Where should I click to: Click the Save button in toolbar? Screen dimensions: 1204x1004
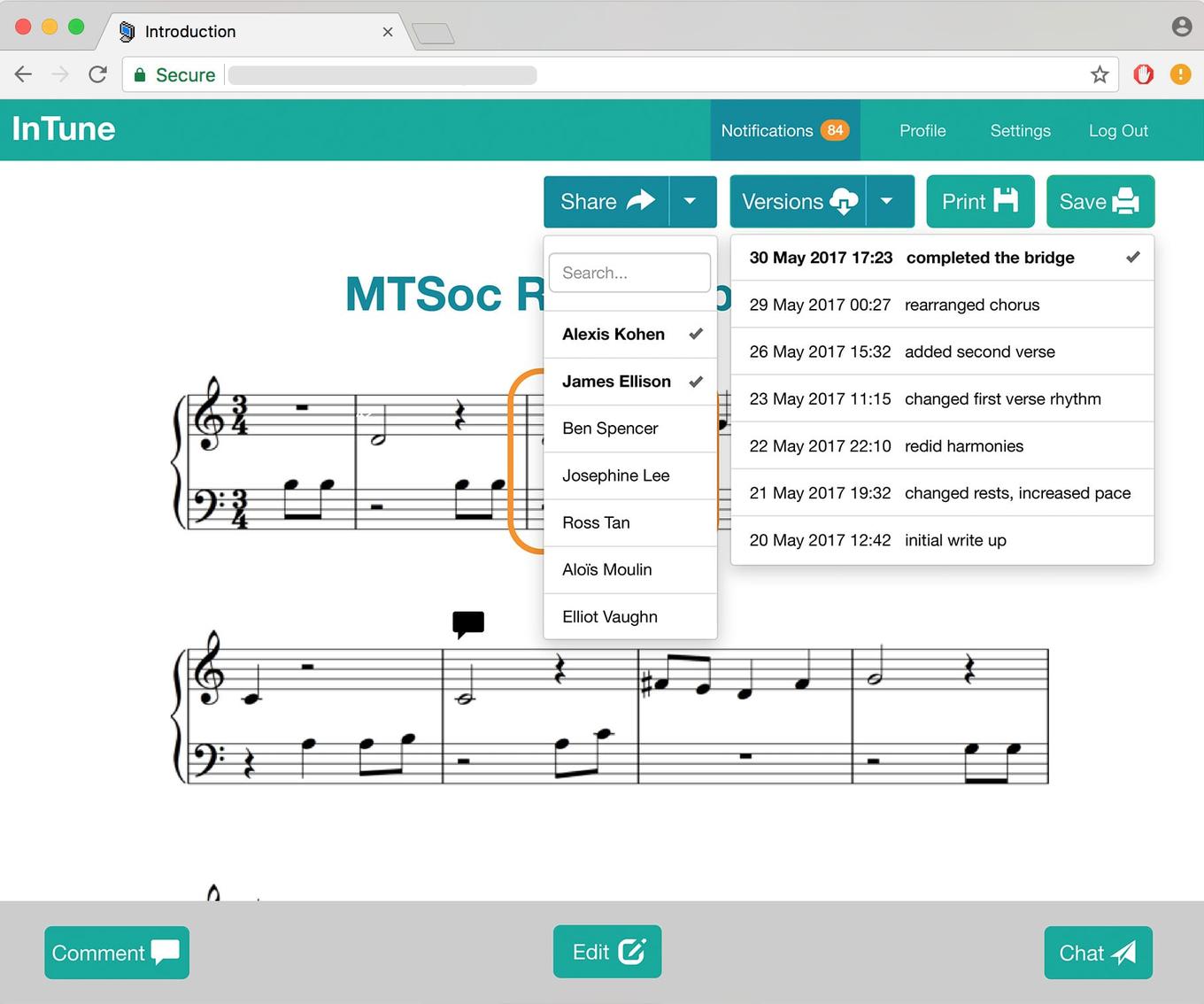point(1100,202)
